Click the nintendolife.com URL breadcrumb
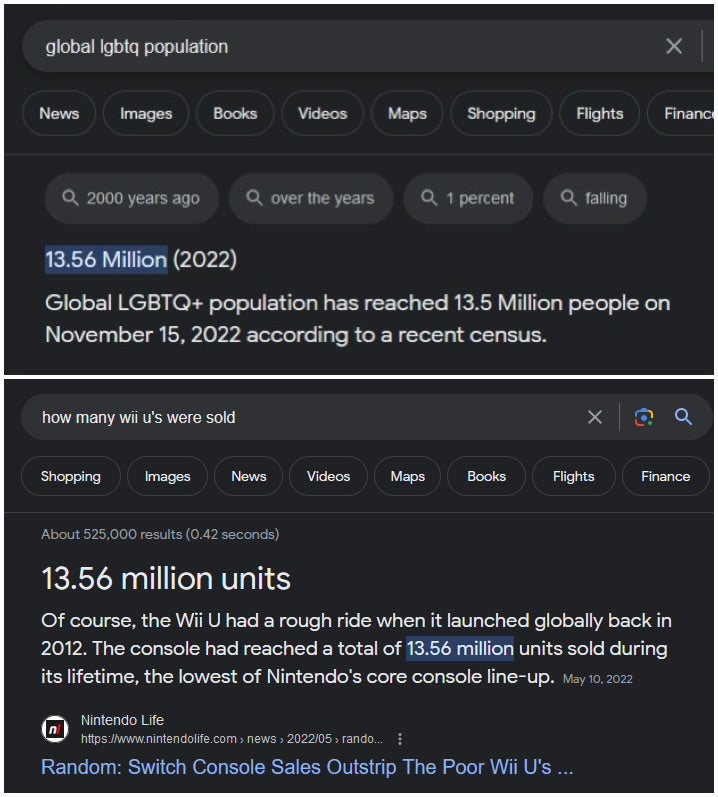Viewport: 718px width, 797px height. [x=230, y=739]
